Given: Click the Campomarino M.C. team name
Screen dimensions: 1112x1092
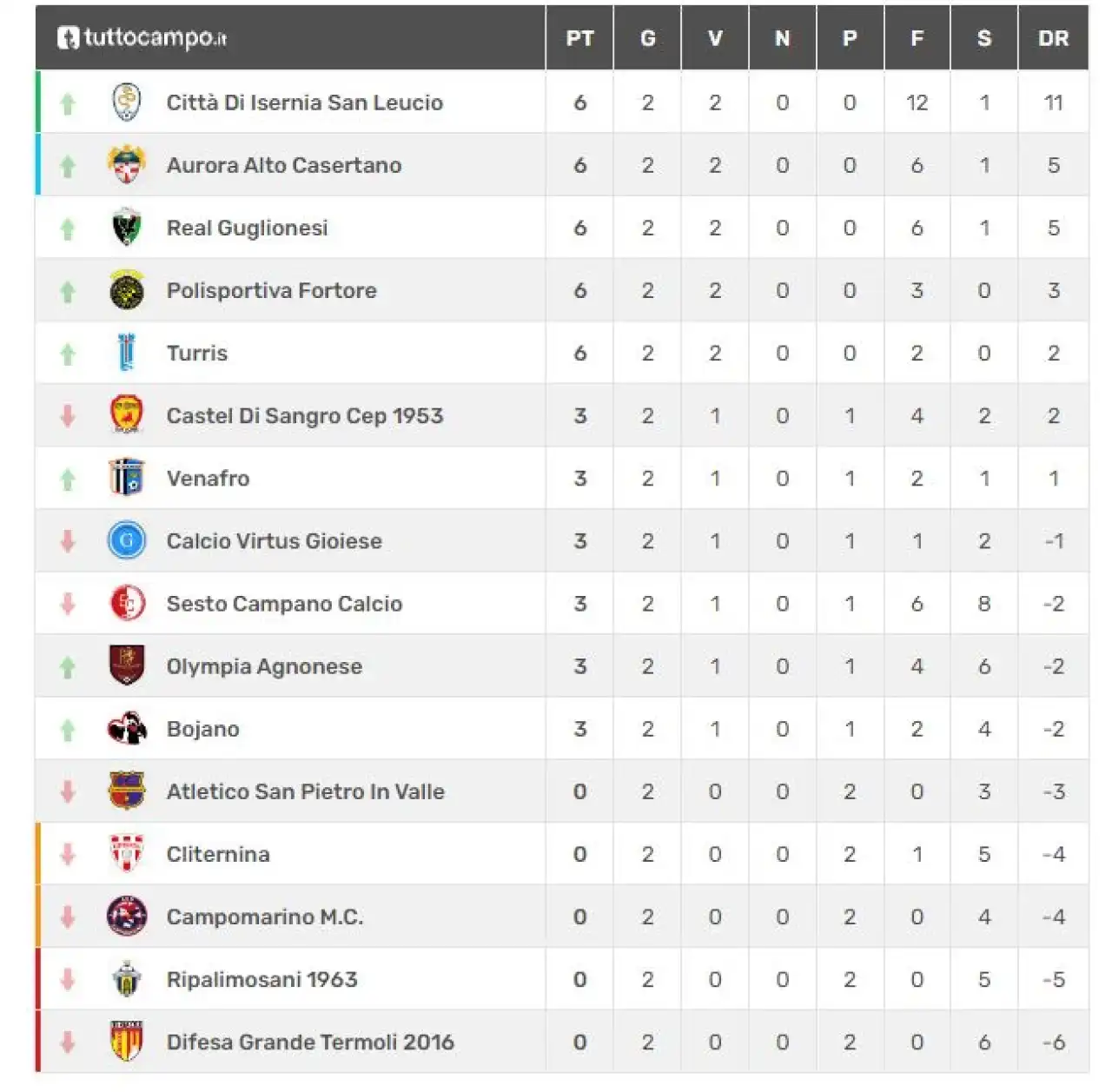Looking at the screenshot, I should coord(265,917).
